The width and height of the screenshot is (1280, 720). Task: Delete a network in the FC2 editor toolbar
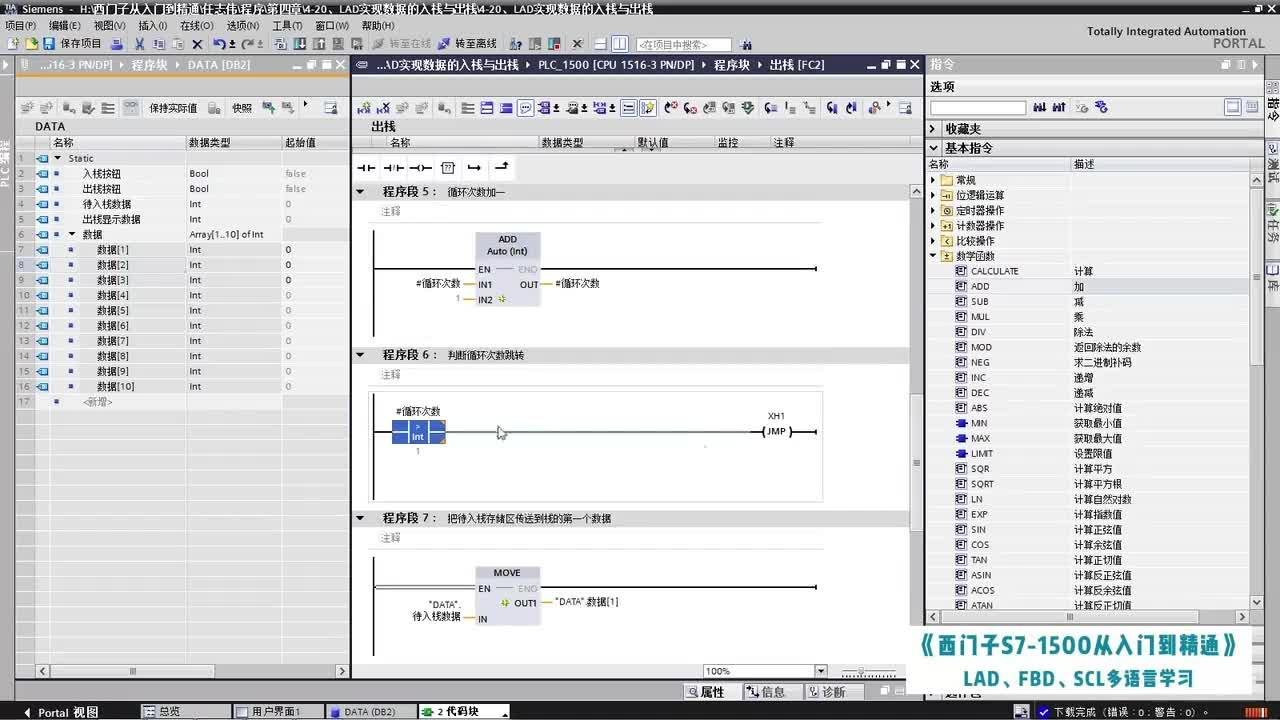[x=383, y=108]
